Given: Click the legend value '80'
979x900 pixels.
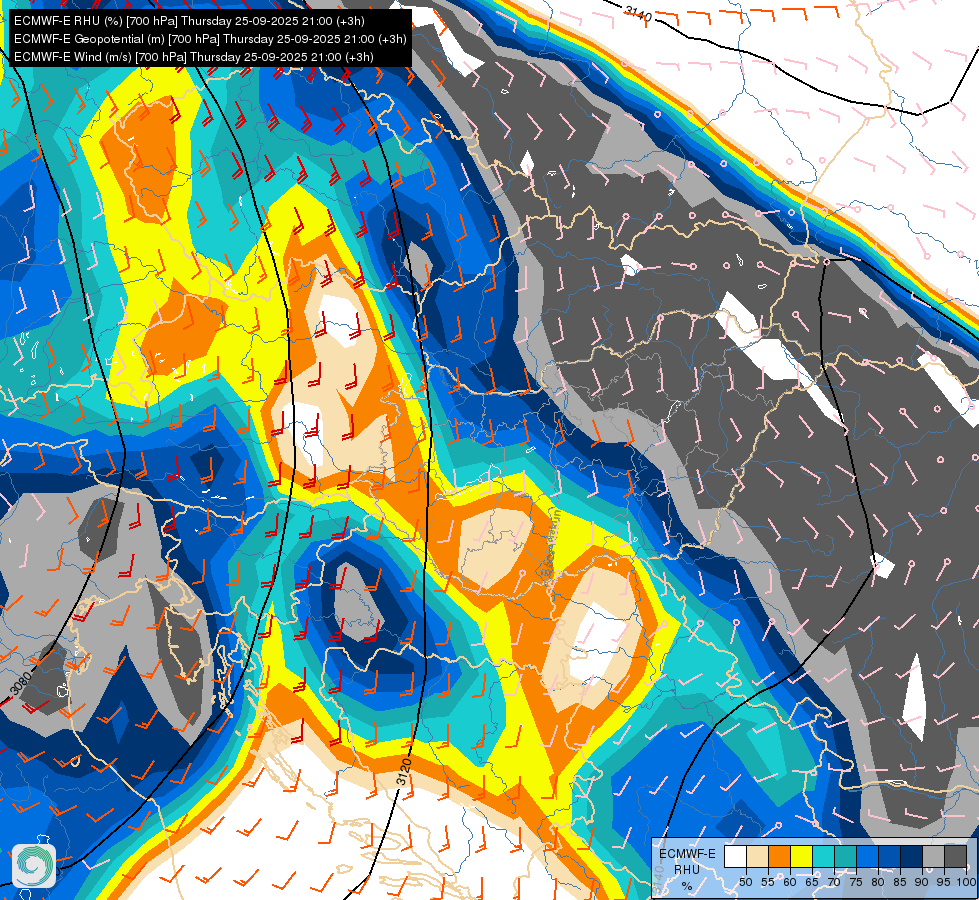Looking at the screenshot, I should [x=878, y=882].
